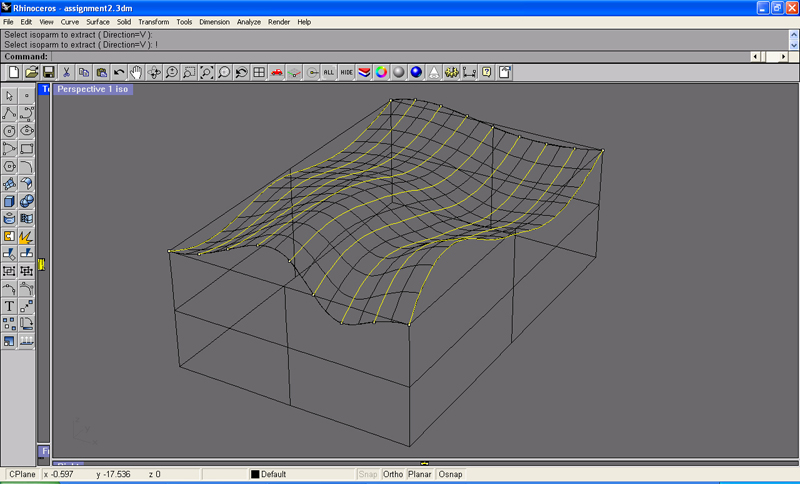This screenshot has width=800, height=484.
Task: Click the Select ALL toolbar button
Action: (329, 72)
